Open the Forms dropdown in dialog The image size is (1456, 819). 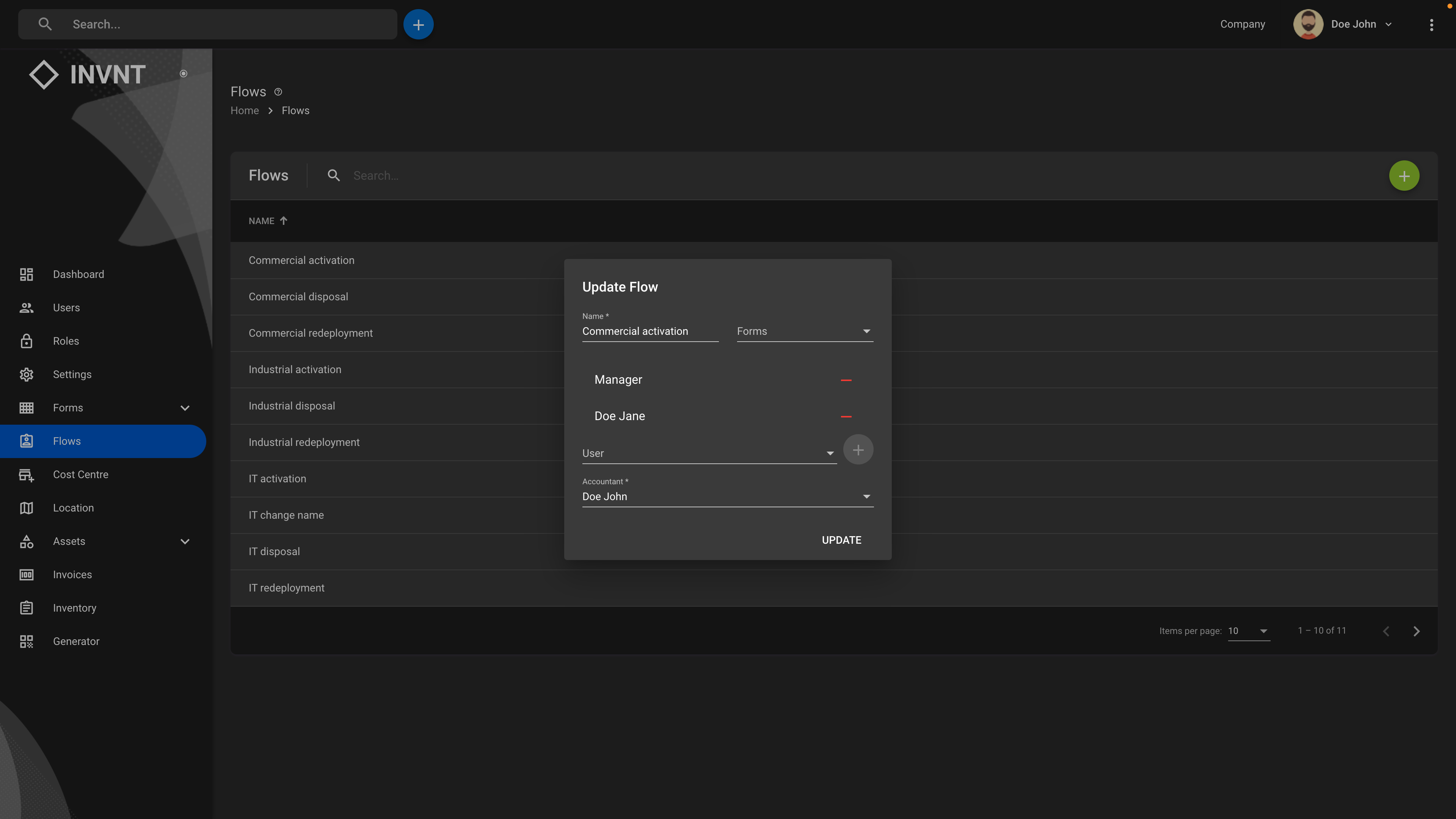804,331
